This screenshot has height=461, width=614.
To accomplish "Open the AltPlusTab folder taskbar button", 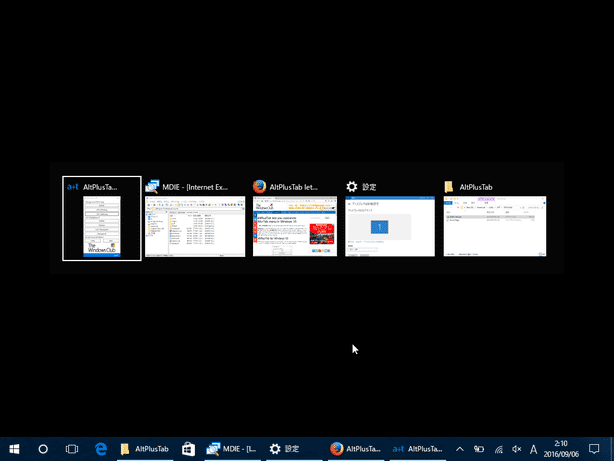I will click(145, 449).
